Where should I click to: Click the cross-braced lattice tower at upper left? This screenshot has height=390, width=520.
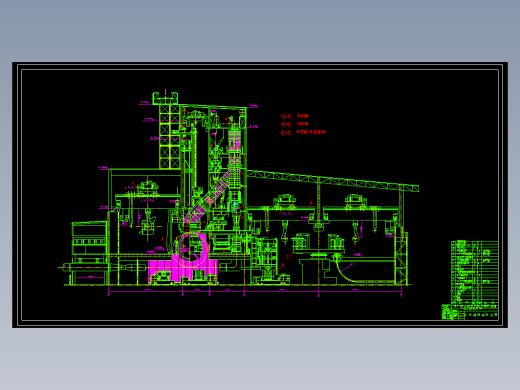170,137
